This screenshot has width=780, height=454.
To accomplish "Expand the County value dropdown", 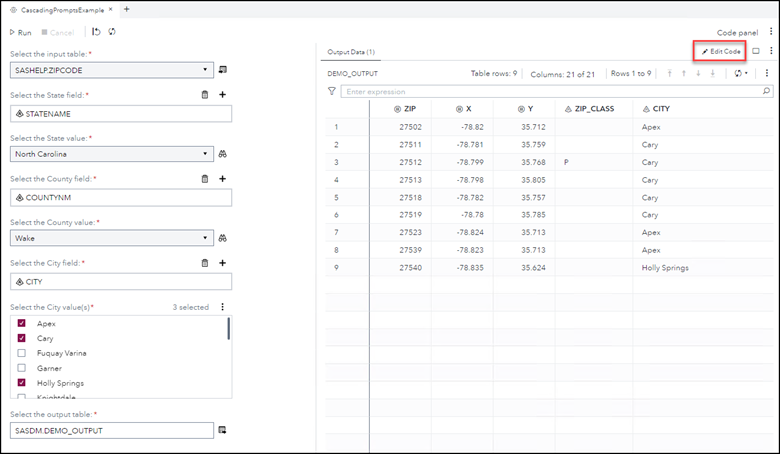I will pyautogui.click(x=205, y=238).
